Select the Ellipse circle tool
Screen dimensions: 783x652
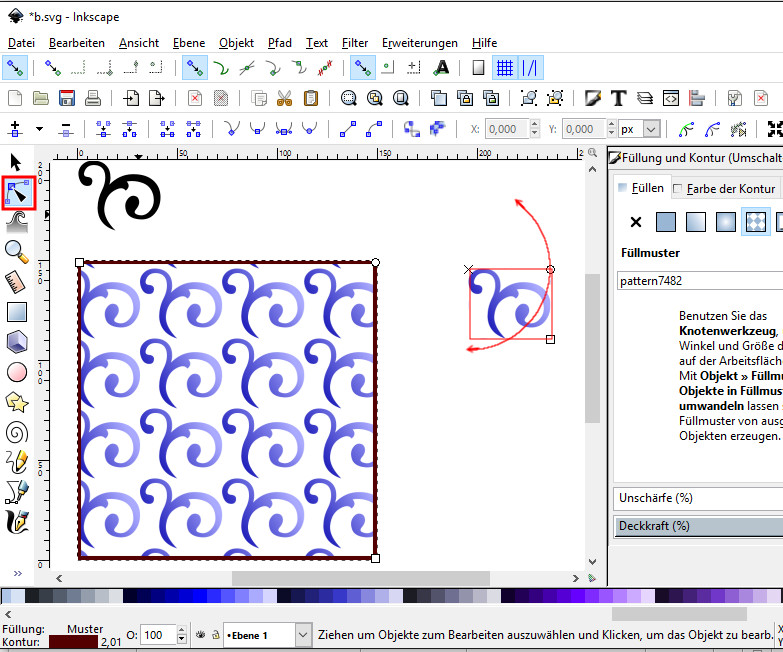pos(16,372)
